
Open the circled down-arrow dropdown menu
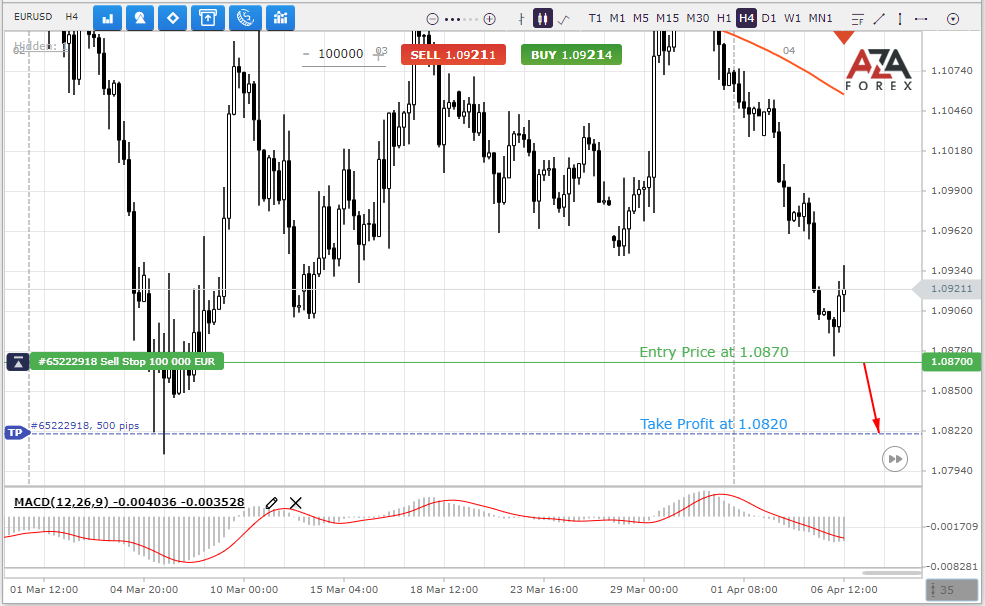pyautogui.click(x=953, y=19)
